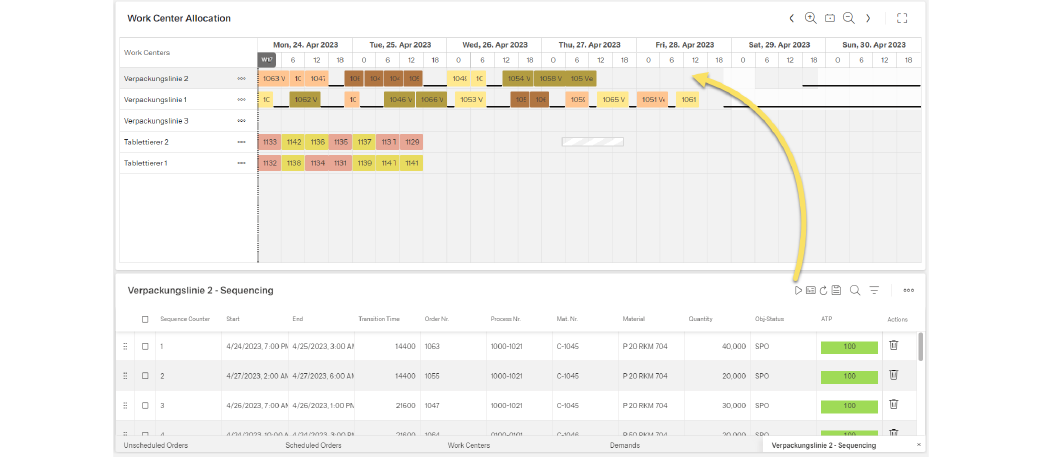Zoom in on the Gantt timeline
This screenshot has height=457, width=1042.
pos(810,18)
